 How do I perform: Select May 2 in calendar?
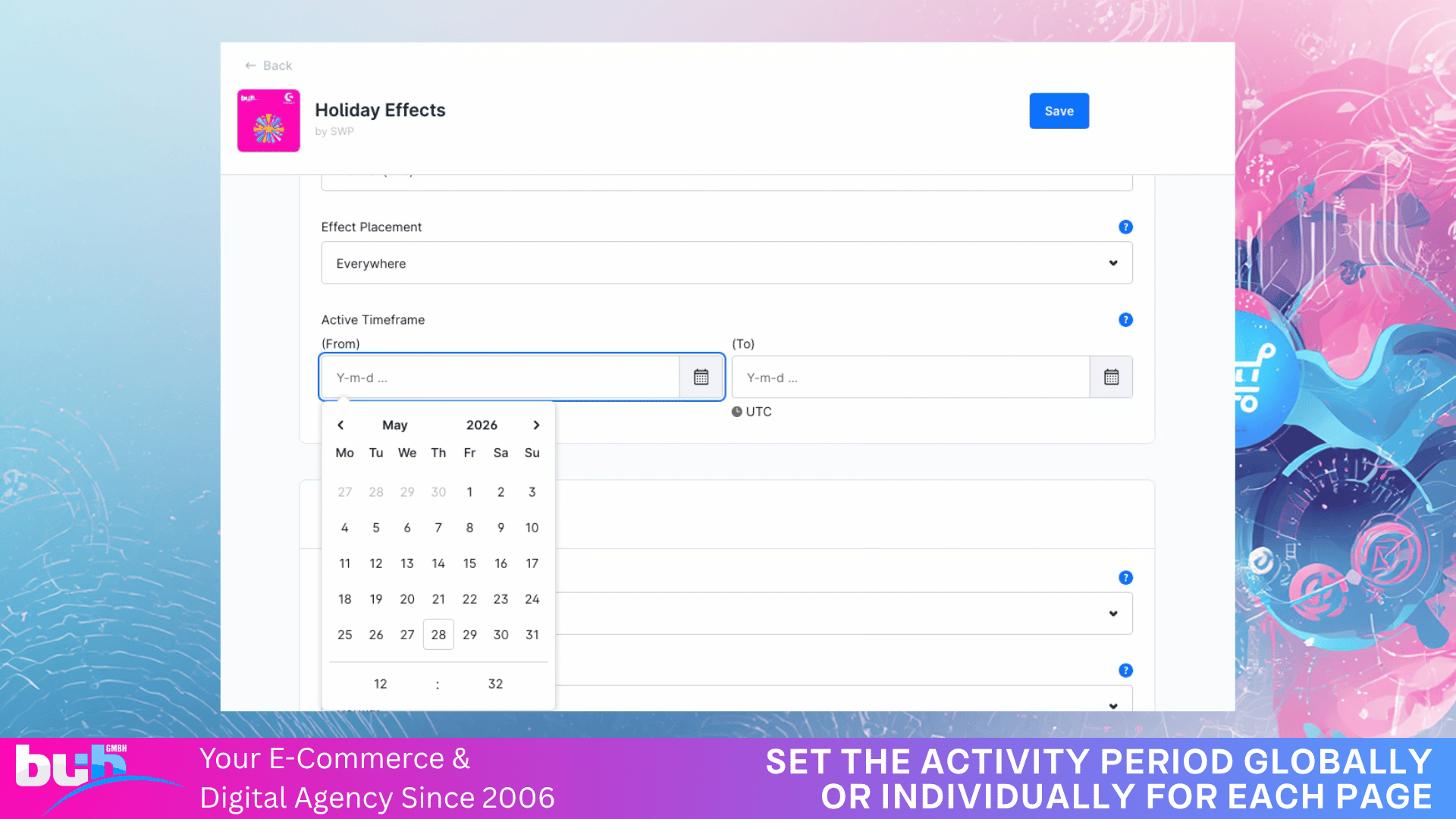[500, 492]
